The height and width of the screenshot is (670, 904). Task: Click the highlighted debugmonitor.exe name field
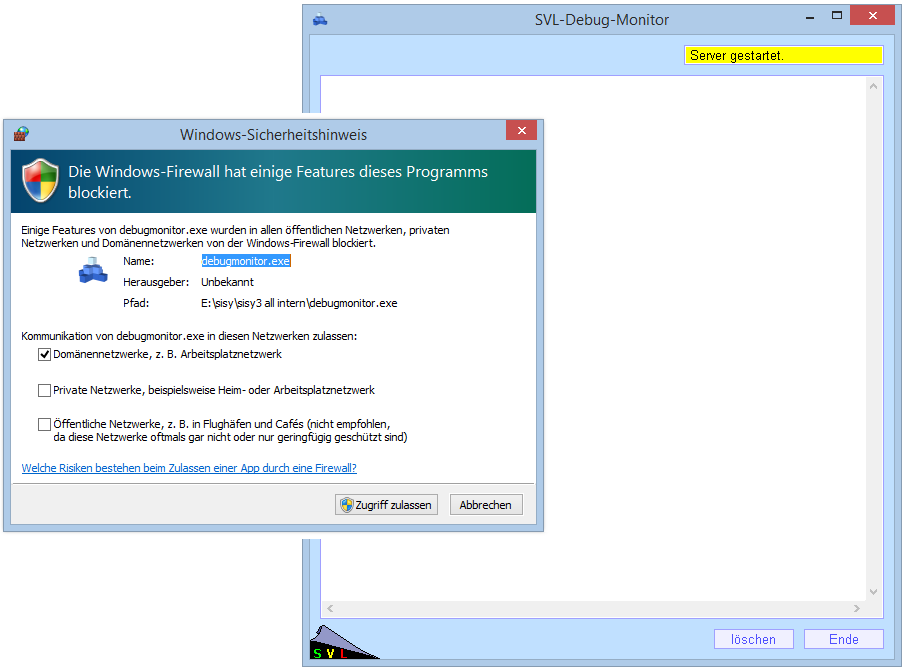245,261
